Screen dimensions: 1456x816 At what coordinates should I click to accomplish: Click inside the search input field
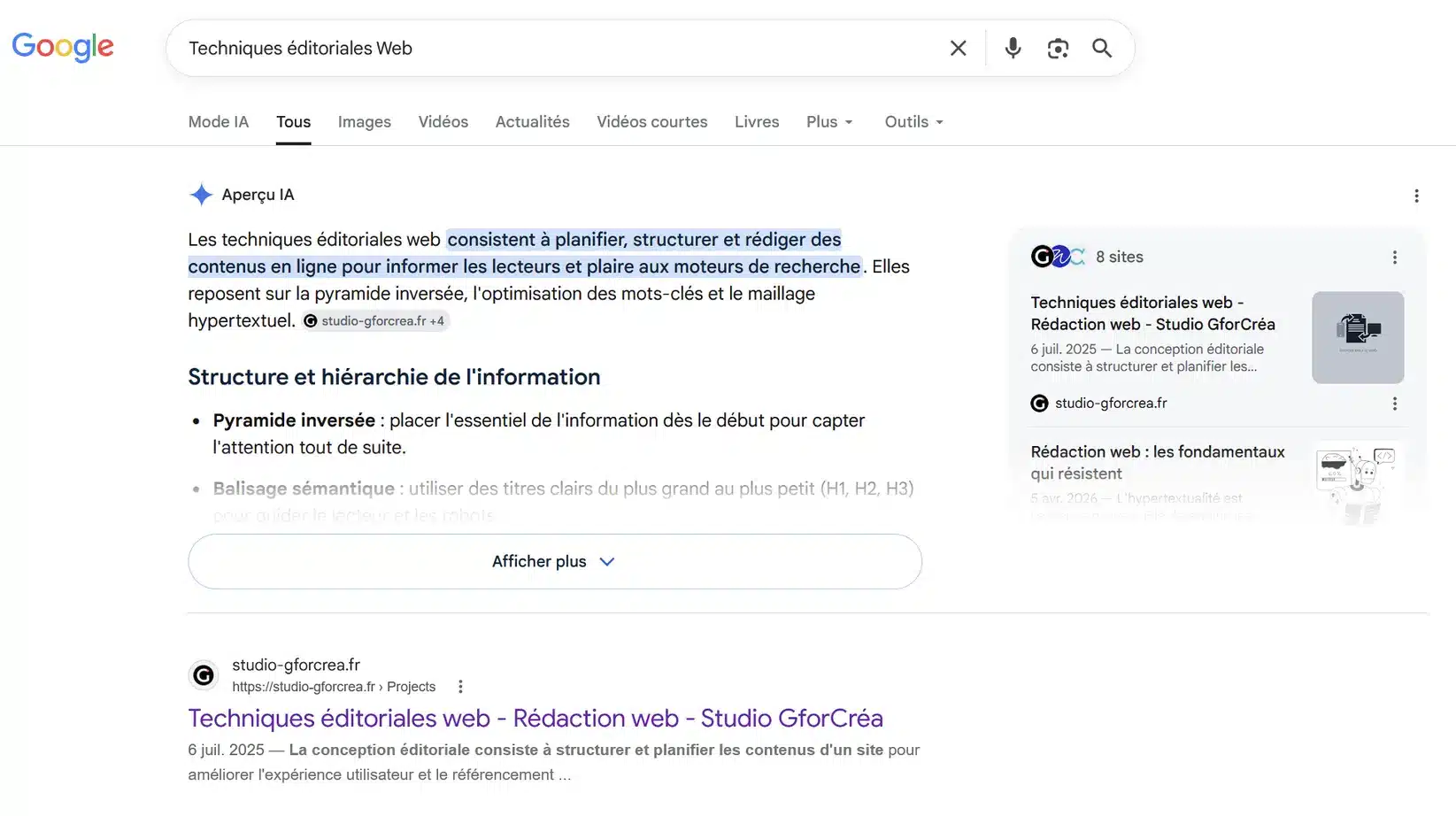tap(558, 49)
